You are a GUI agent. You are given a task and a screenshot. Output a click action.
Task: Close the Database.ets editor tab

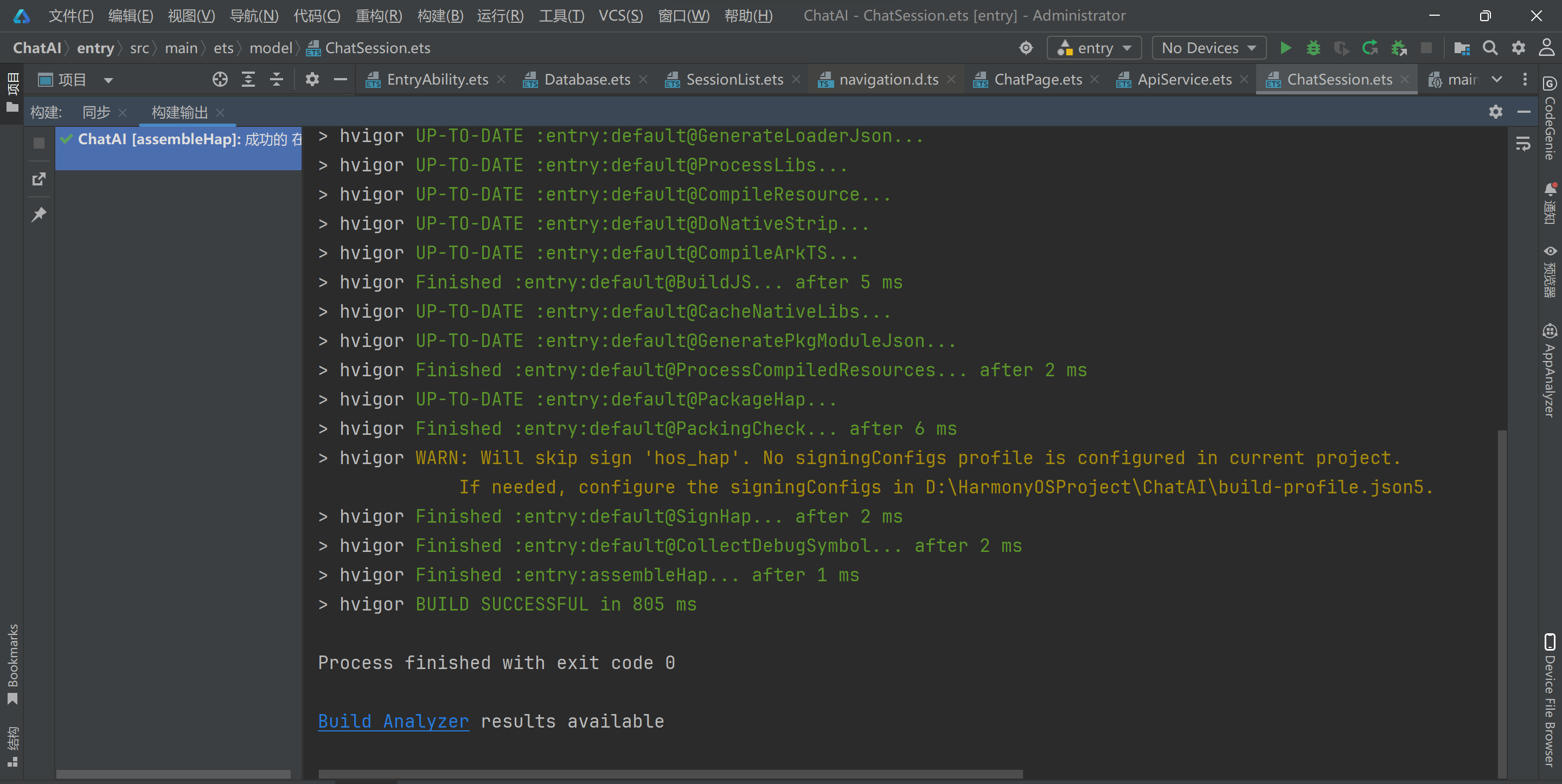coord(643,80)
